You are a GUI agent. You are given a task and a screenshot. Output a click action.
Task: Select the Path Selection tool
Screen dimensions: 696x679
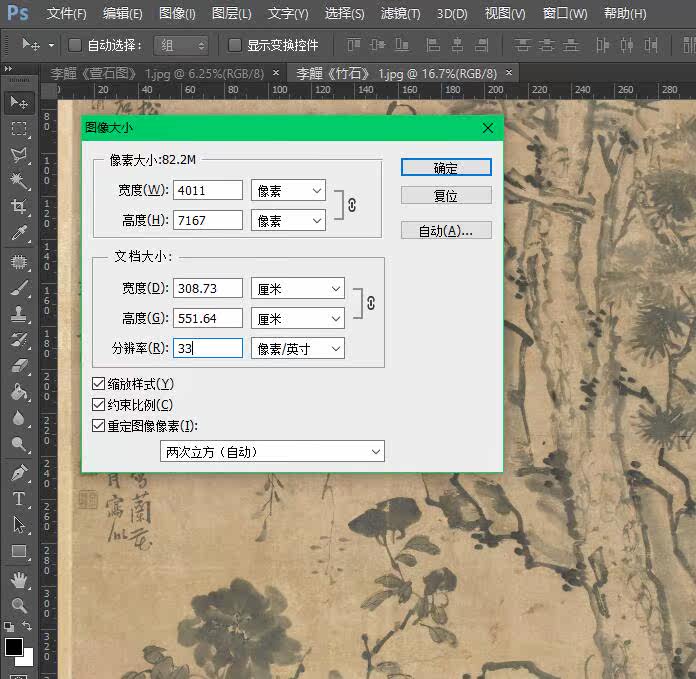19,525
